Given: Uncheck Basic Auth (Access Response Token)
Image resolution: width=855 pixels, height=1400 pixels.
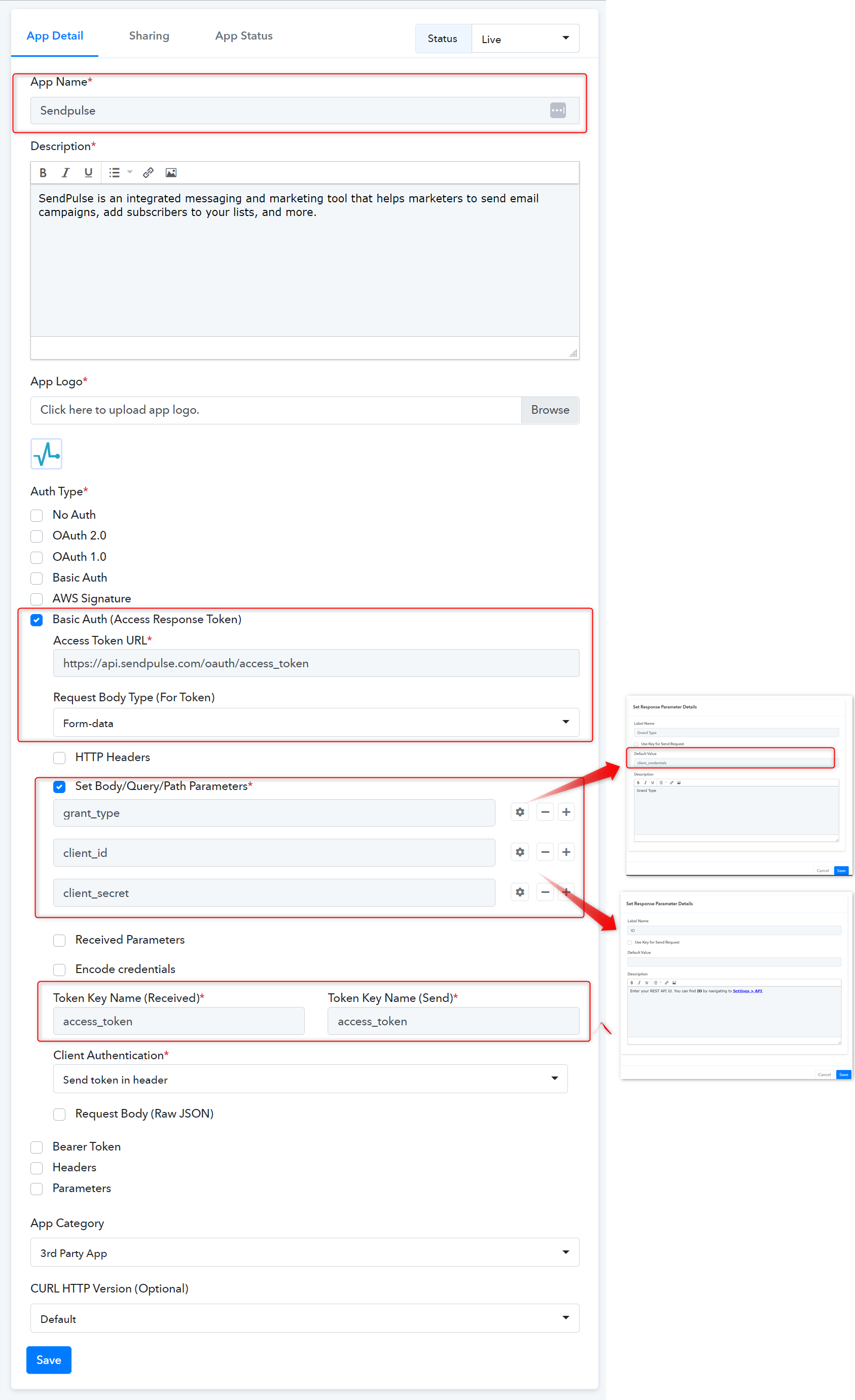Looking at the screenshot, I should [37, 620].
